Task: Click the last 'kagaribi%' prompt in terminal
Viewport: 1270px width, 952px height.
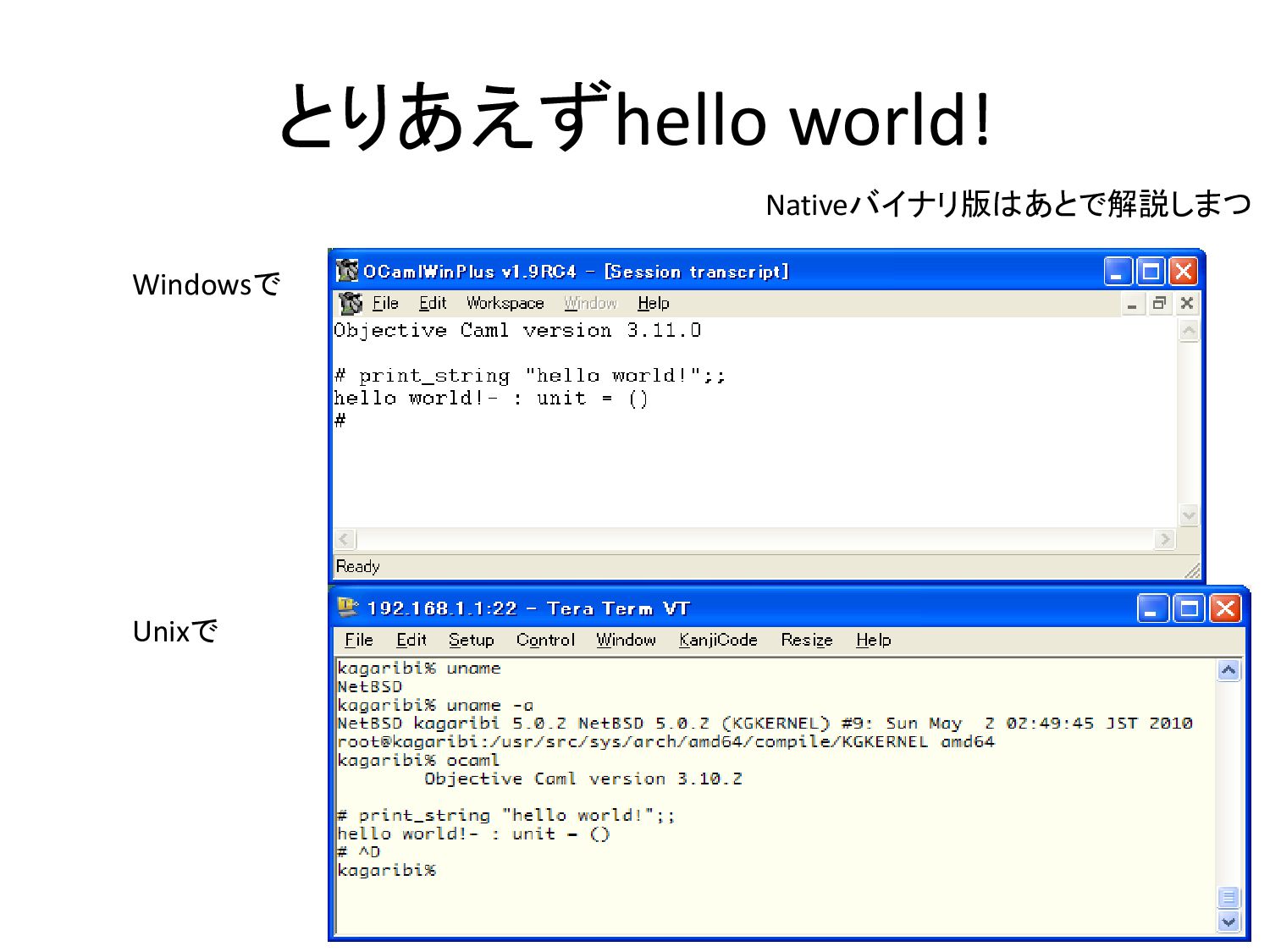Action: [386, 870]
